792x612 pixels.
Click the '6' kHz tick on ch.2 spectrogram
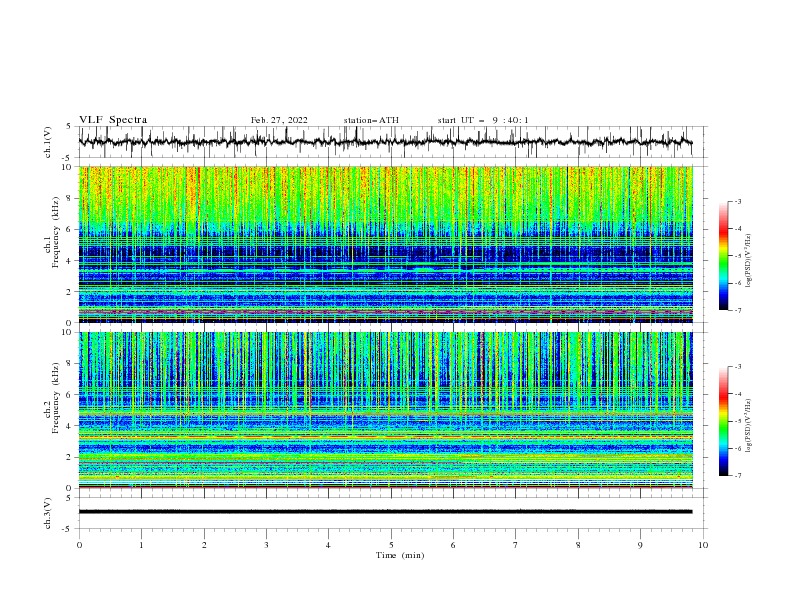coord(70,395)
